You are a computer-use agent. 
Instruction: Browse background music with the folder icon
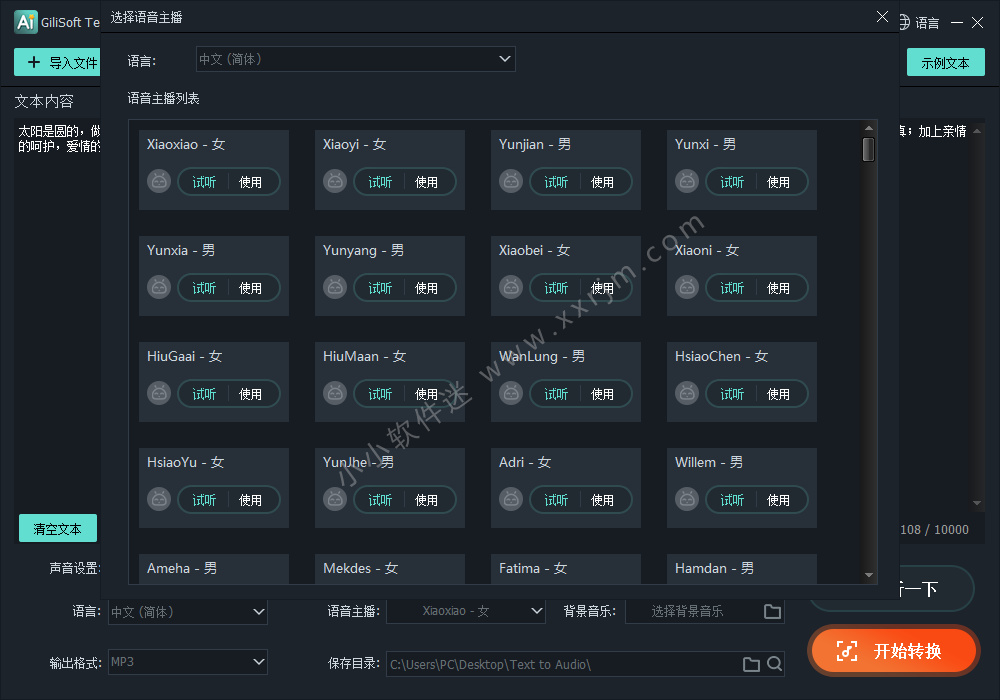(772, 611)
